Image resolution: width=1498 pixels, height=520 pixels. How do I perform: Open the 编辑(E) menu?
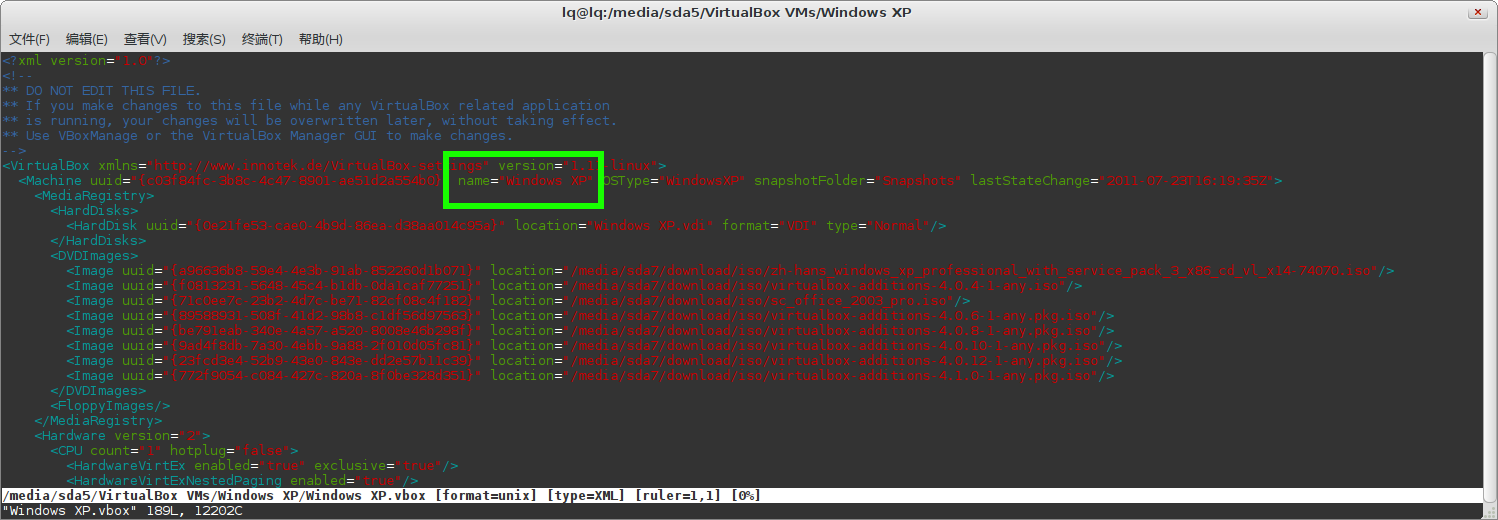coord(86,39)
